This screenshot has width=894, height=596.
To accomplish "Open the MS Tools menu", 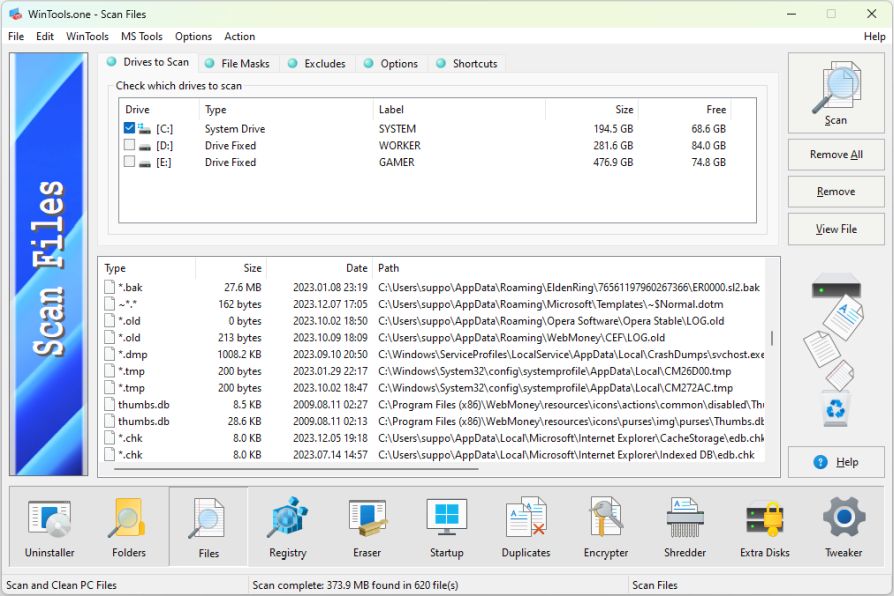I will [141, 37].
